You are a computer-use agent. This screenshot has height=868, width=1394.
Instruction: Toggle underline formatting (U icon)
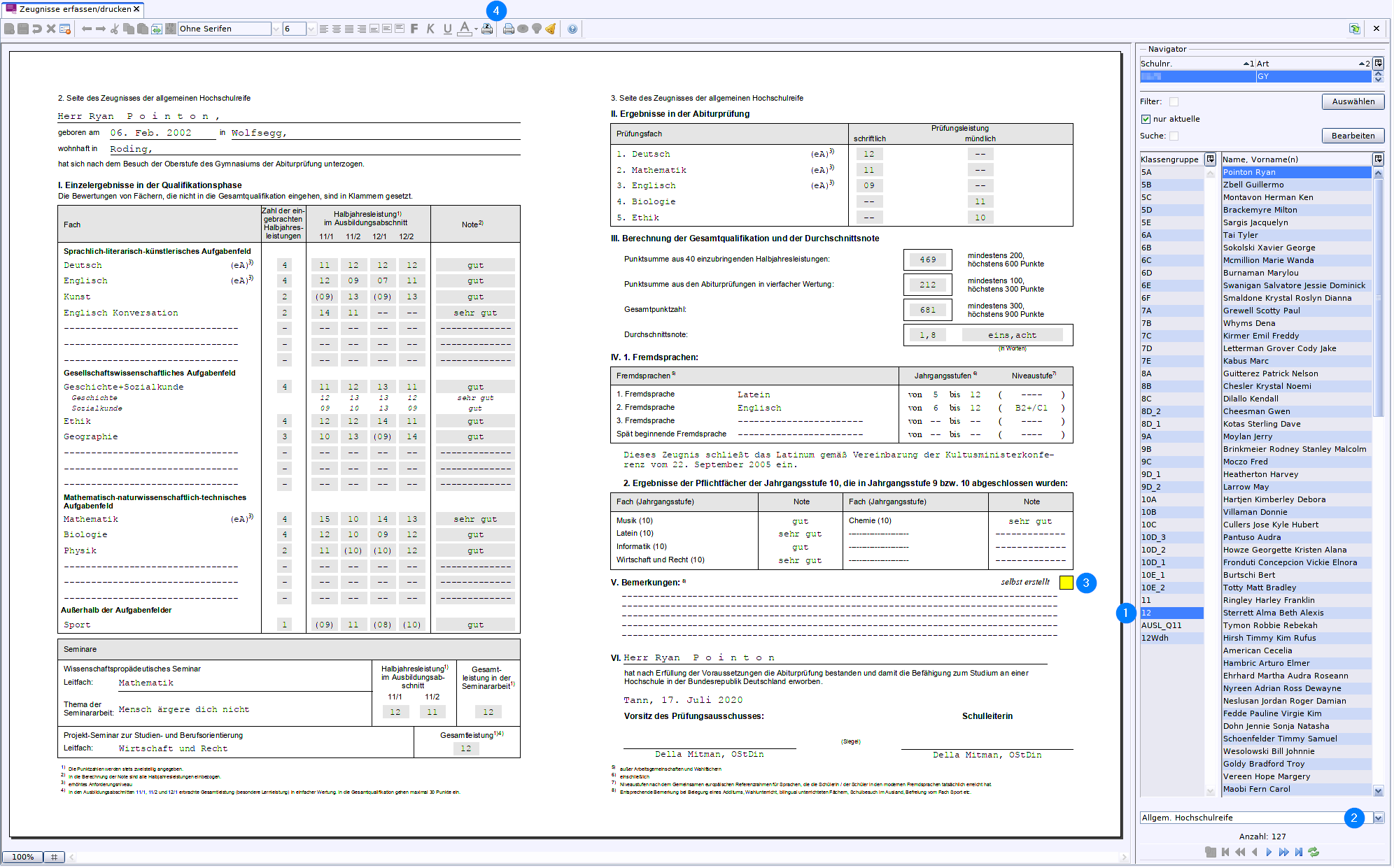coord(448,29)
